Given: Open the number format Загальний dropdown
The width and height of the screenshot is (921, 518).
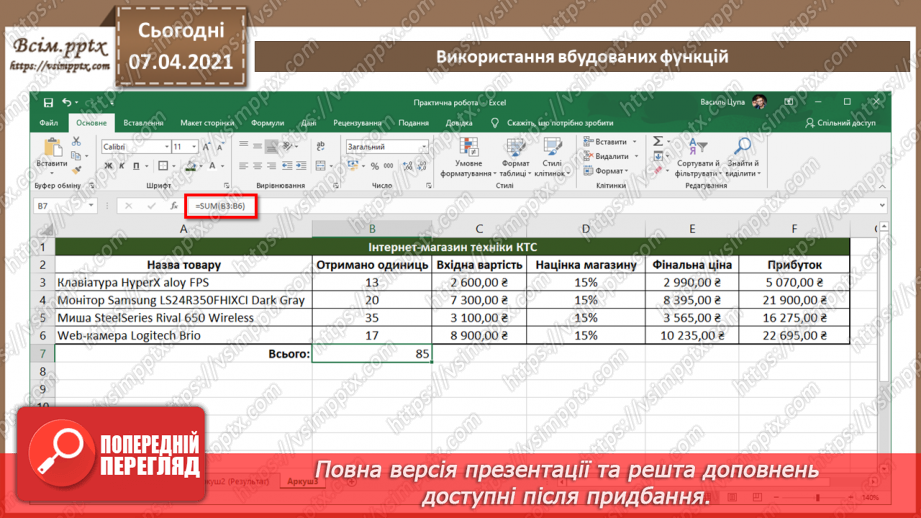Looking at the screenshot, I should (x=424, y=147).
